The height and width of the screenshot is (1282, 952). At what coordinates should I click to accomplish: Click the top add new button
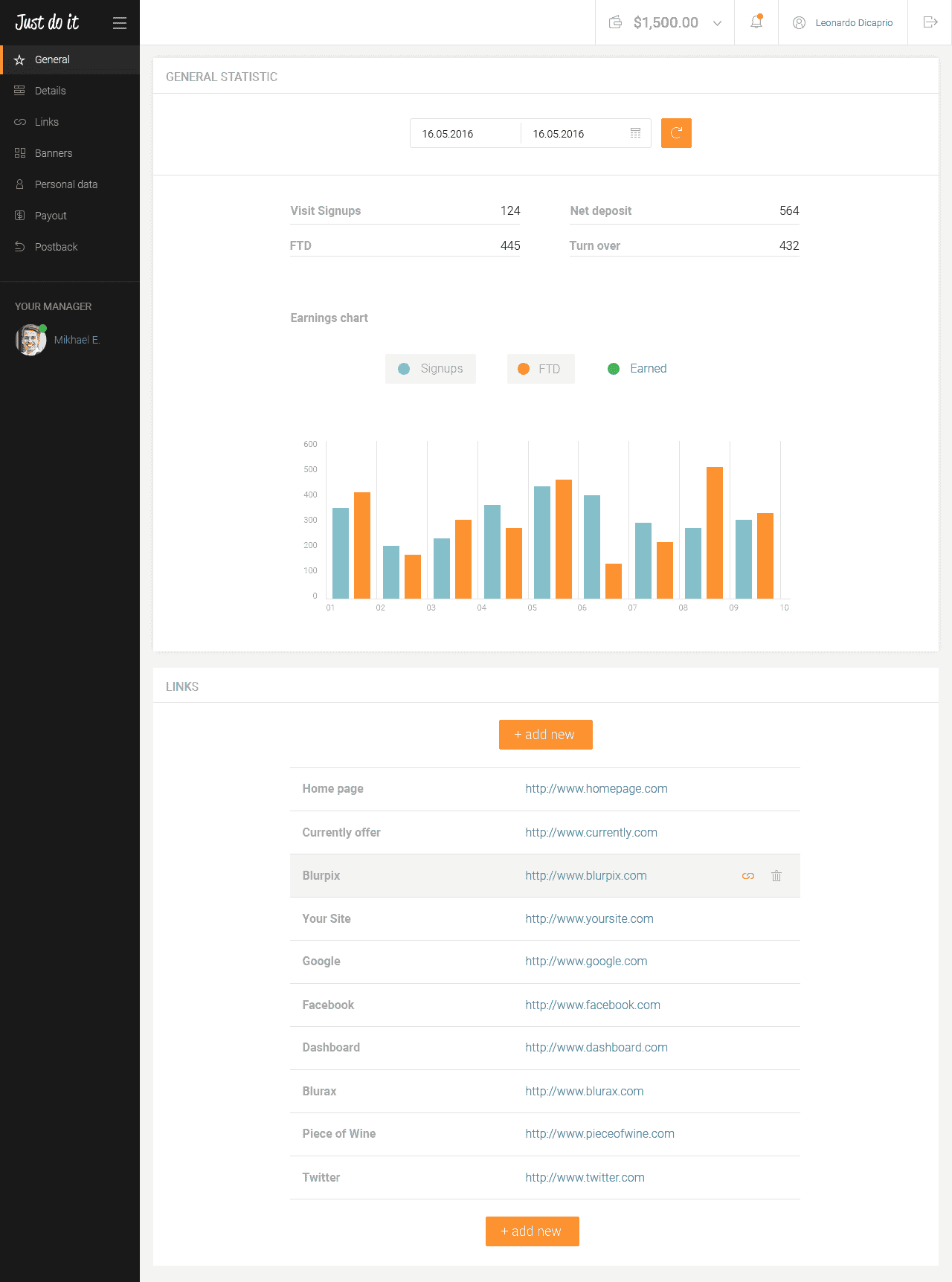(x=545, y=735)
